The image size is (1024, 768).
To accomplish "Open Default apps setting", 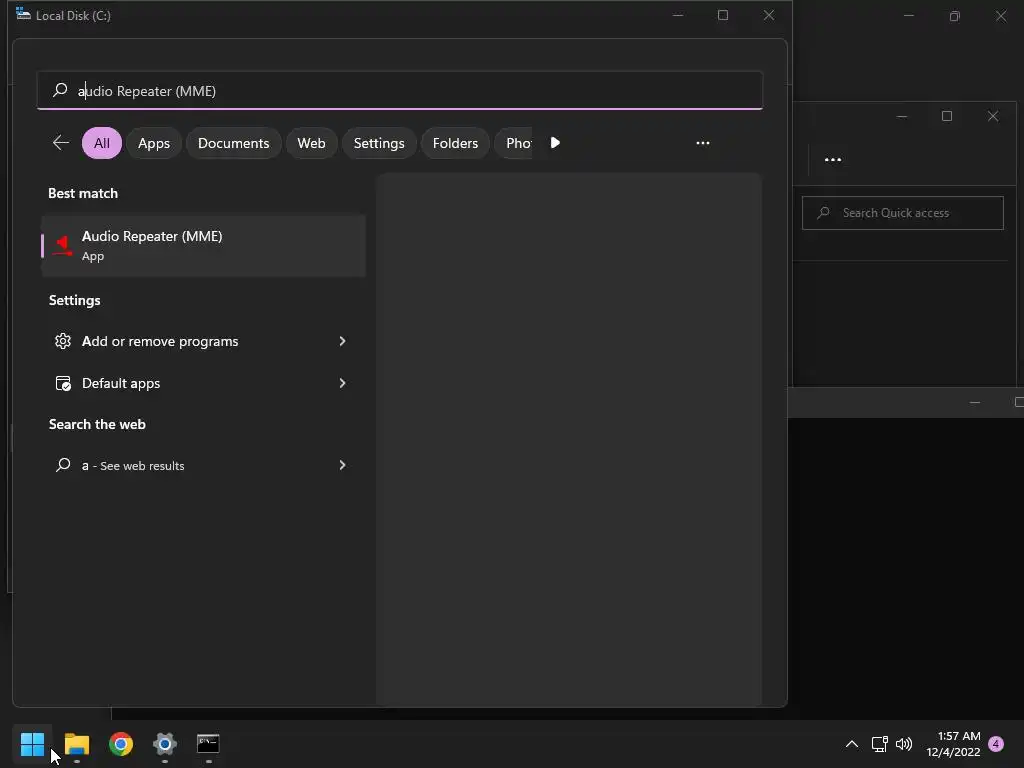I will [x=203, y=383].
